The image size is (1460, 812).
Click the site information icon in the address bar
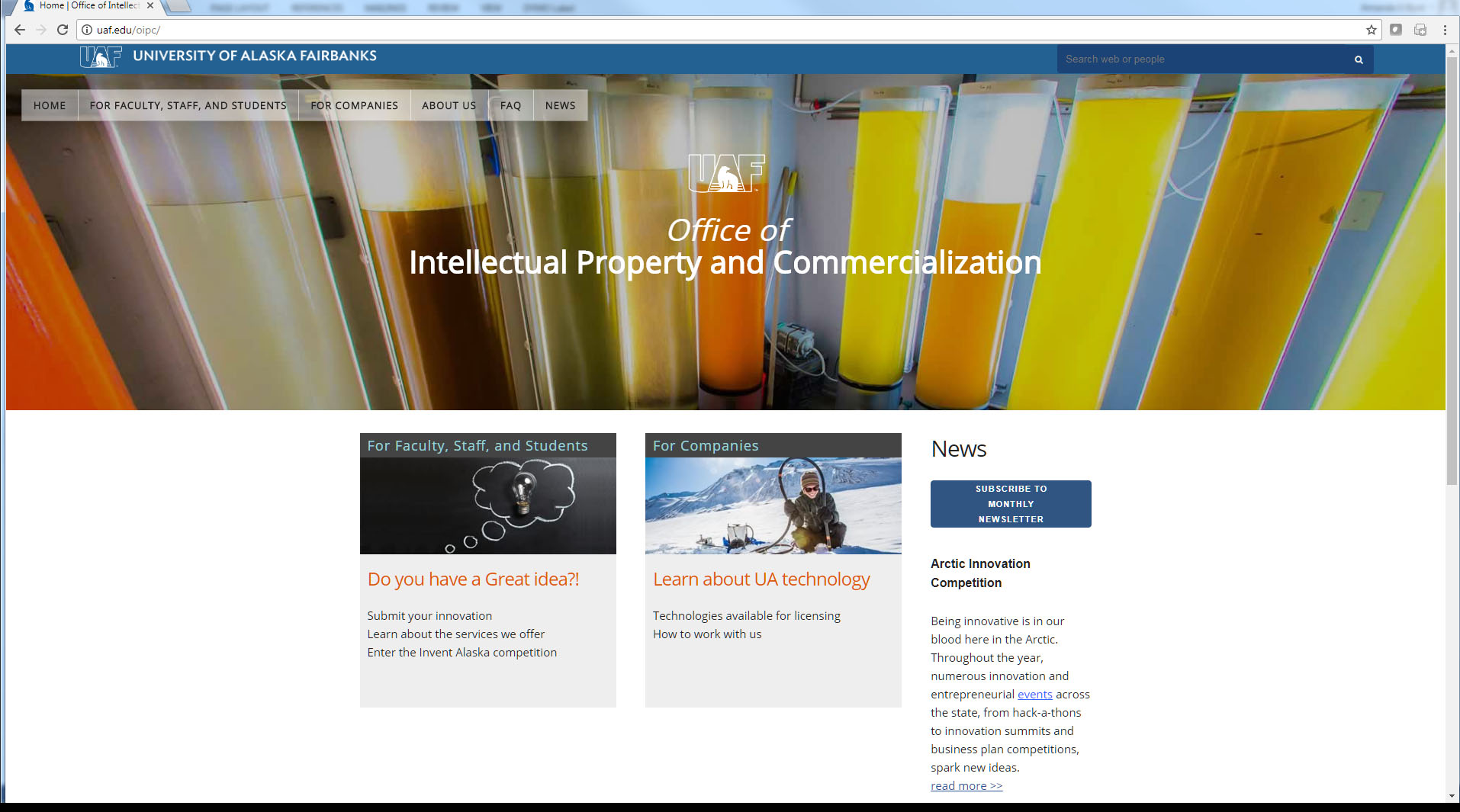click(86, 30)
